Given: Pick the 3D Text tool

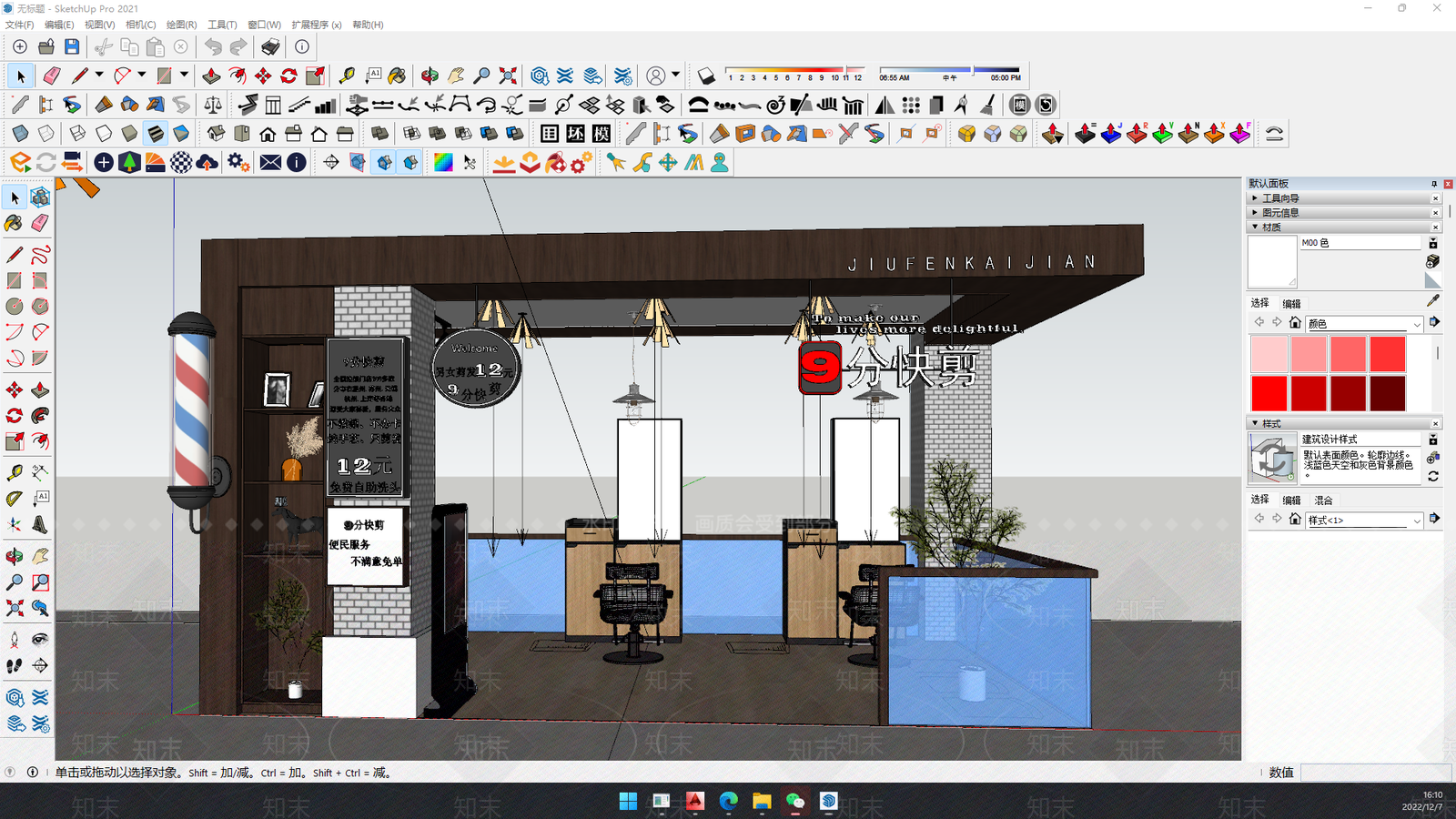Looking at the screenshot, I should click(x=40, y=524).
